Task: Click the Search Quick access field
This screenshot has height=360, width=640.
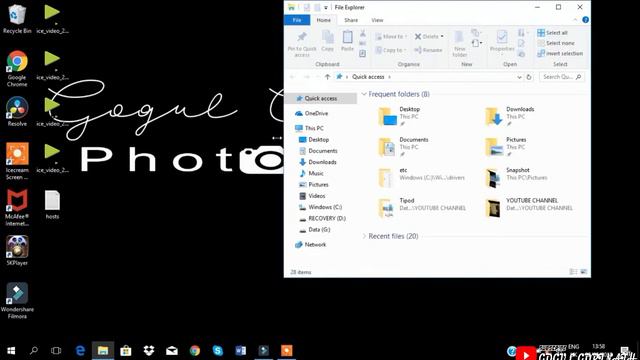Action: click(x=562, y=77)
